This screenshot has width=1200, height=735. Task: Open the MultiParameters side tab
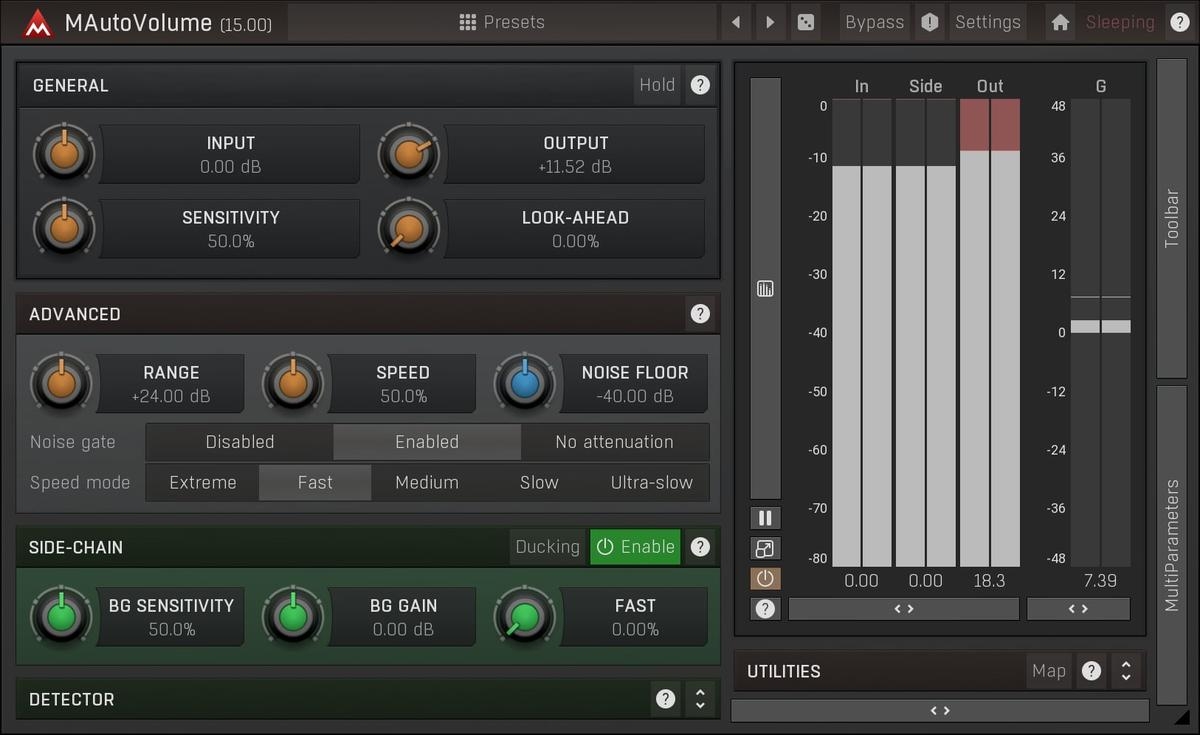1171,545
